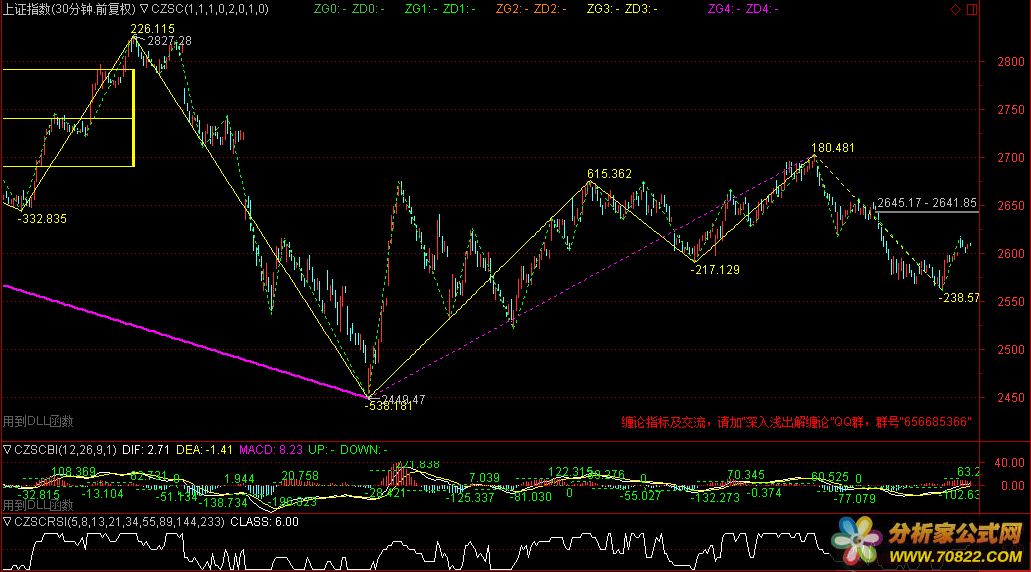Click the -332.835 trough label
The height and width of the screenshot is (572, 1031).
click(41, 219)
